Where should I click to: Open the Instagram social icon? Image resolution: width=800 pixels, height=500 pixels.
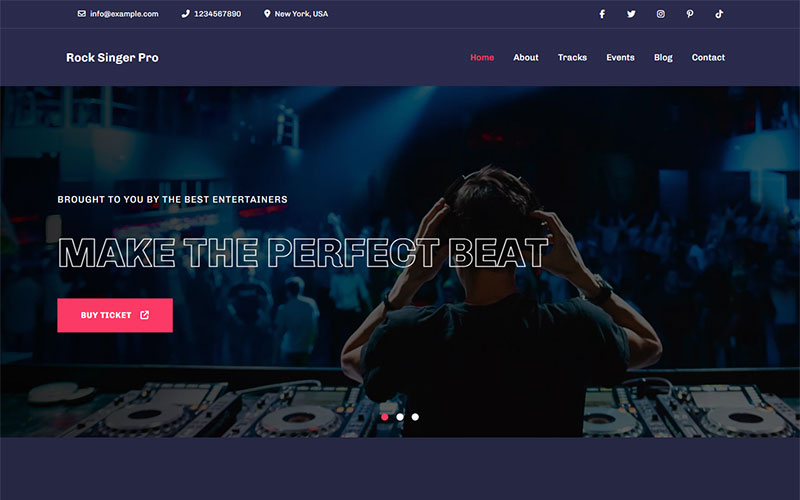(661, 14)
